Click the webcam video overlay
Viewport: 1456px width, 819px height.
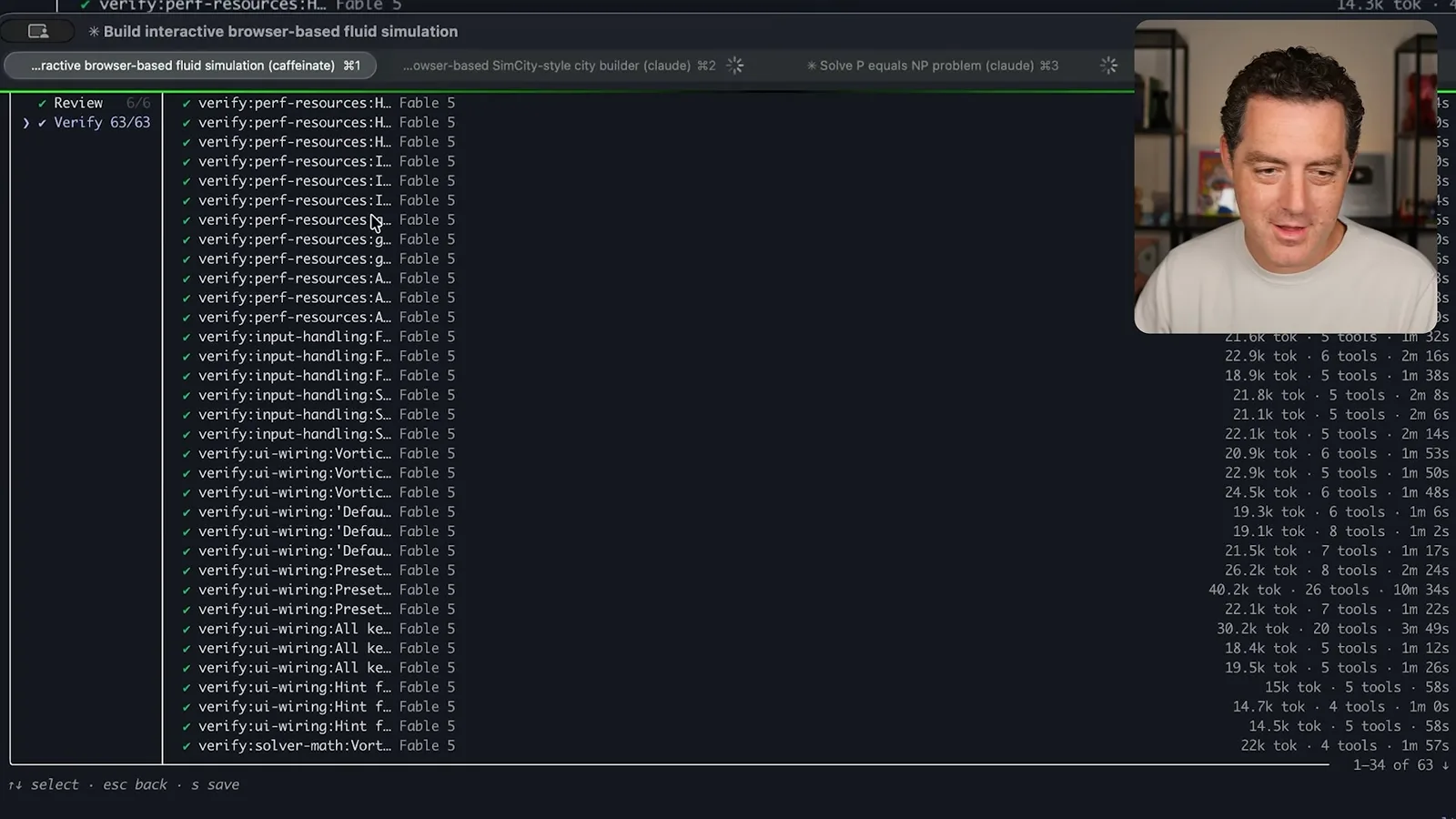point(1286,177)
